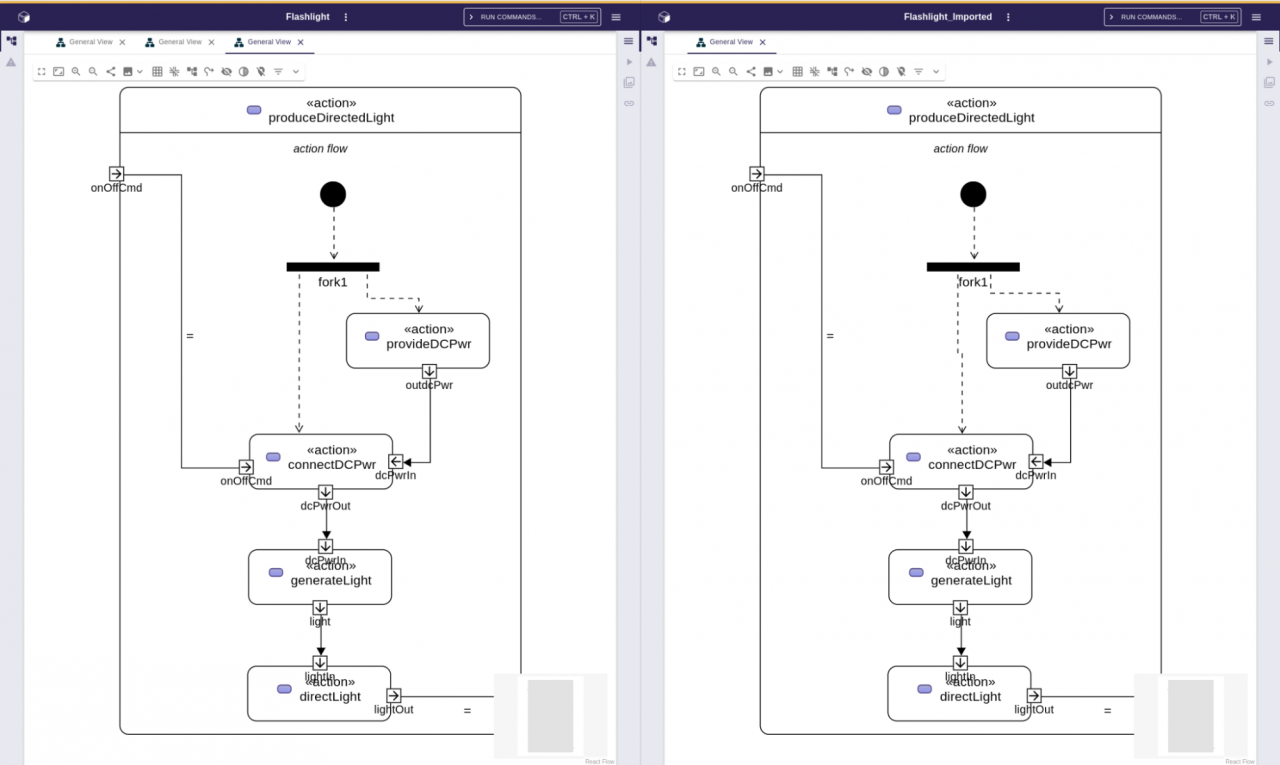The height and width of the screenshot is (765, 1280).
Task: Open the gallery panel icon in Flashlight right sidebar
Action: coord(629,82)
